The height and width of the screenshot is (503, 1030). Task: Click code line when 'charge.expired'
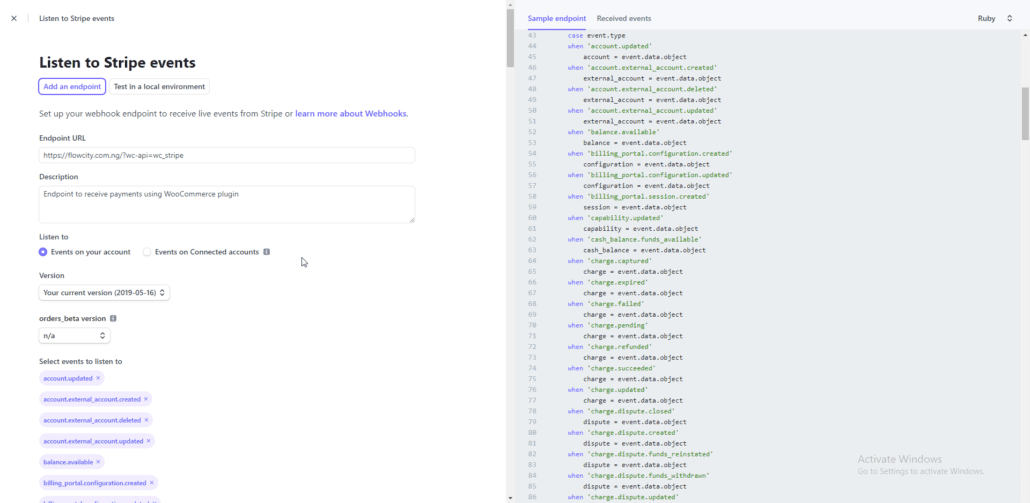[x=608, y=282]
